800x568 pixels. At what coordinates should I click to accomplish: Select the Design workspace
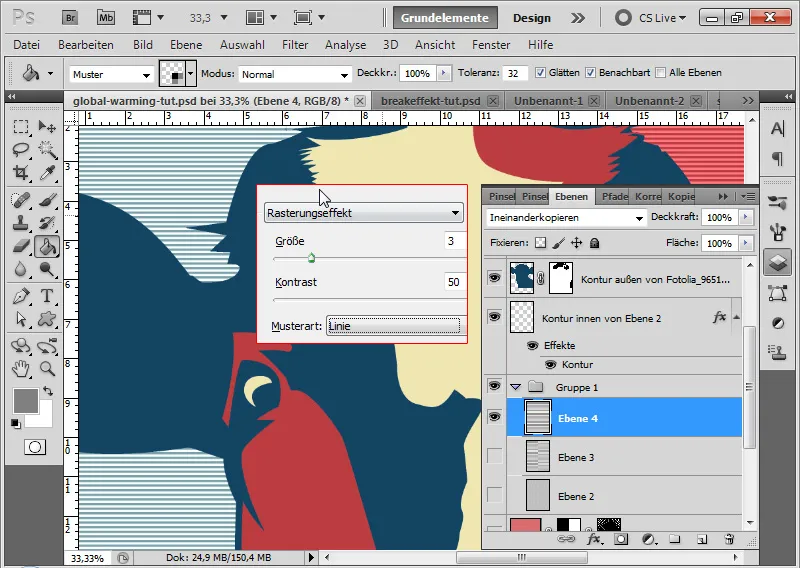[x=532, y=18]
